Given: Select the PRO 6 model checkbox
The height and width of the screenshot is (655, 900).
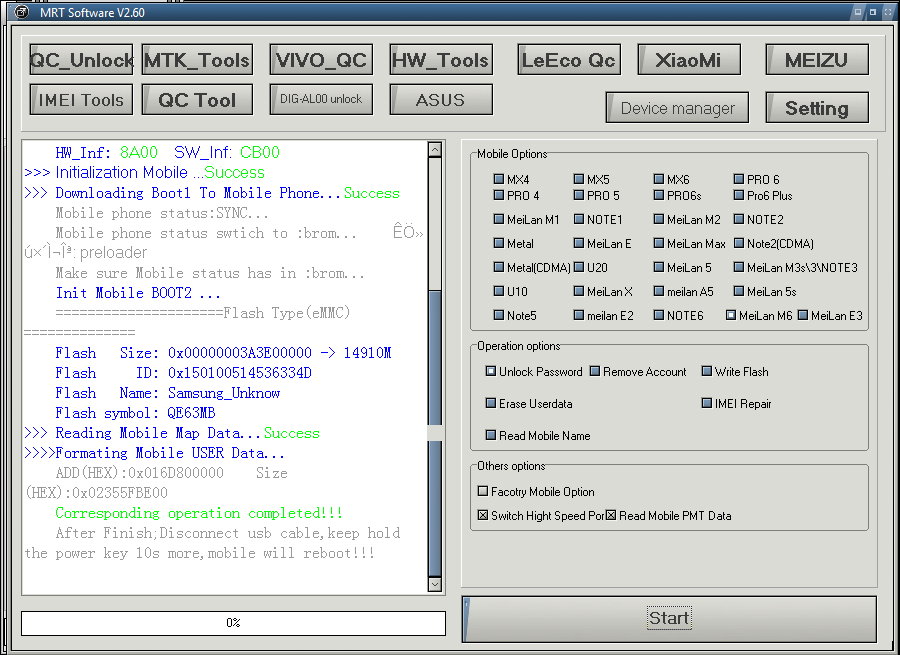Looking at the screenshot, I should tap(739, 179).
